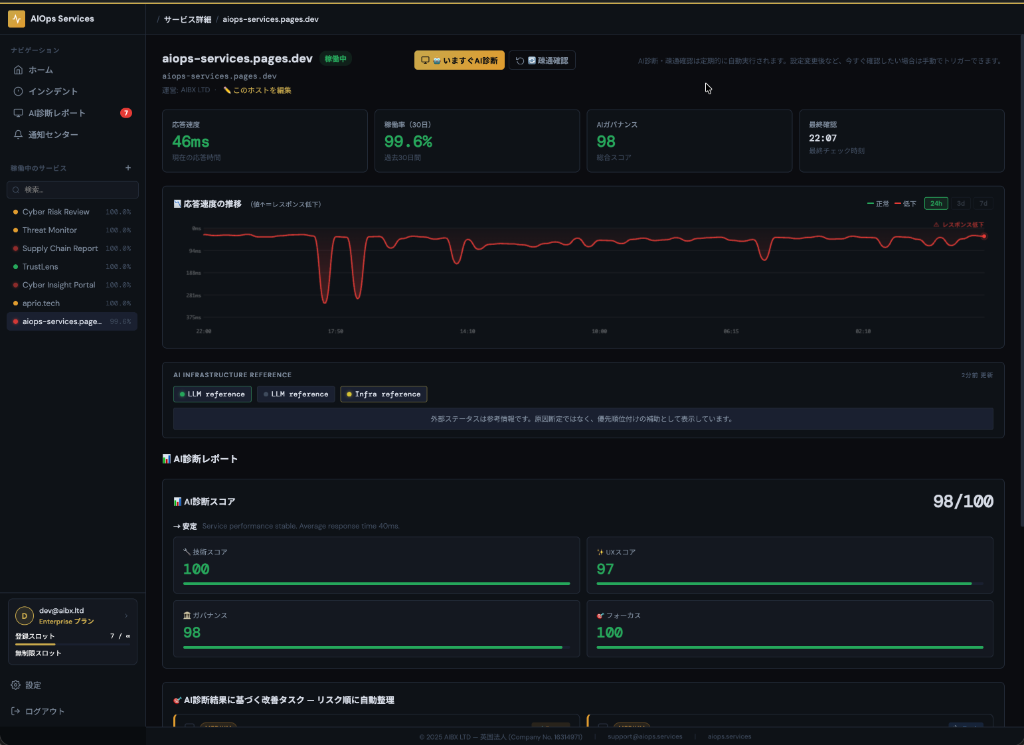Select the 7d time range tab
1024x745 pixels.
983,203
